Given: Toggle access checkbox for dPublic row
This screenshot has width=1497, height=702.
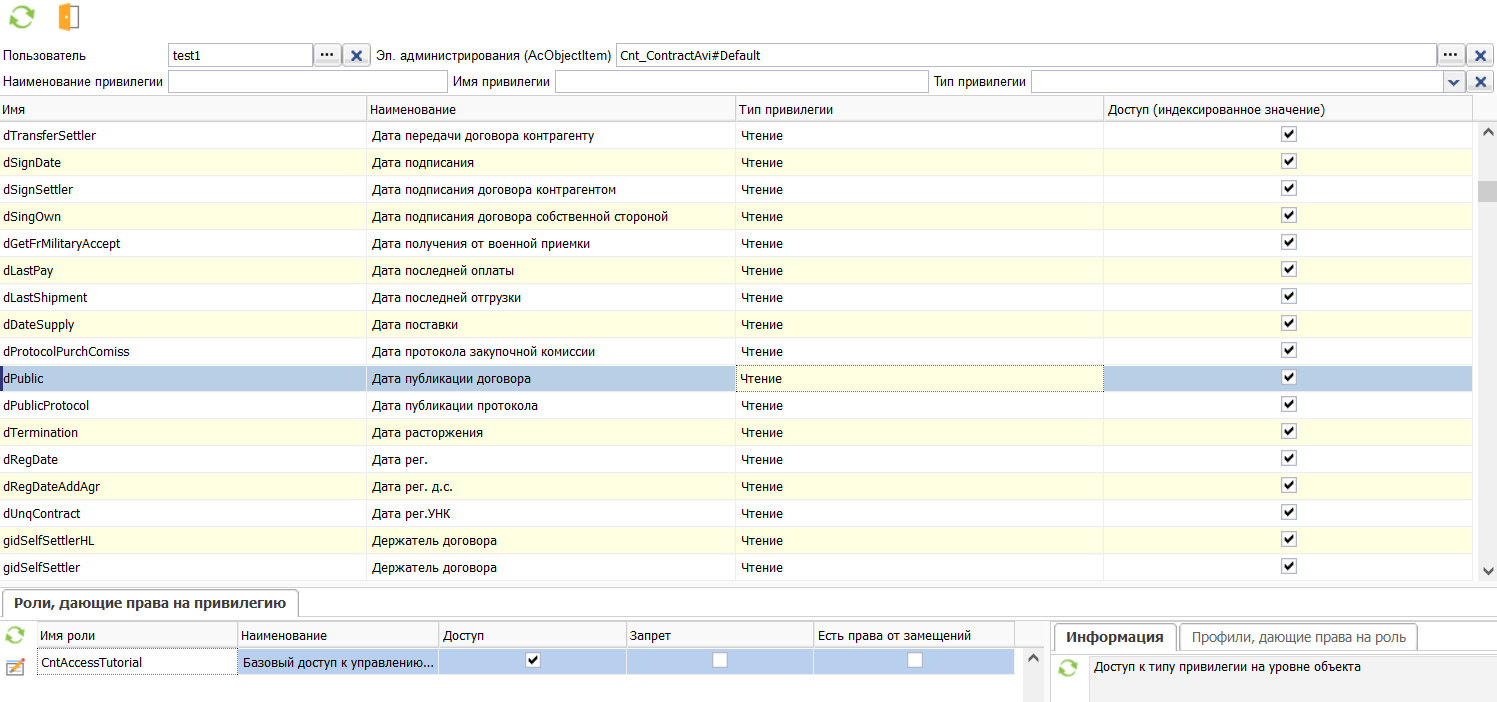Looking at the screenshot, I should 1289,377.
